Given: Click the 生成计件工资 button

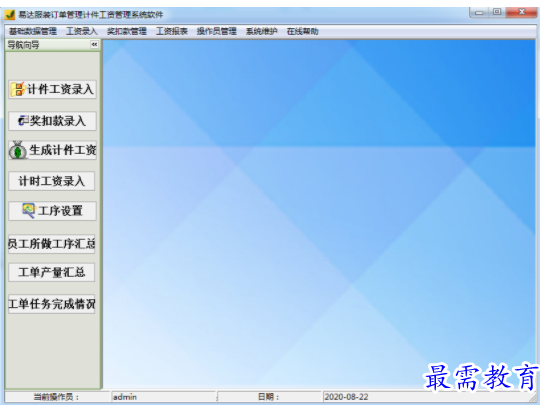Looking at the screenshot, I should (52, 150).
